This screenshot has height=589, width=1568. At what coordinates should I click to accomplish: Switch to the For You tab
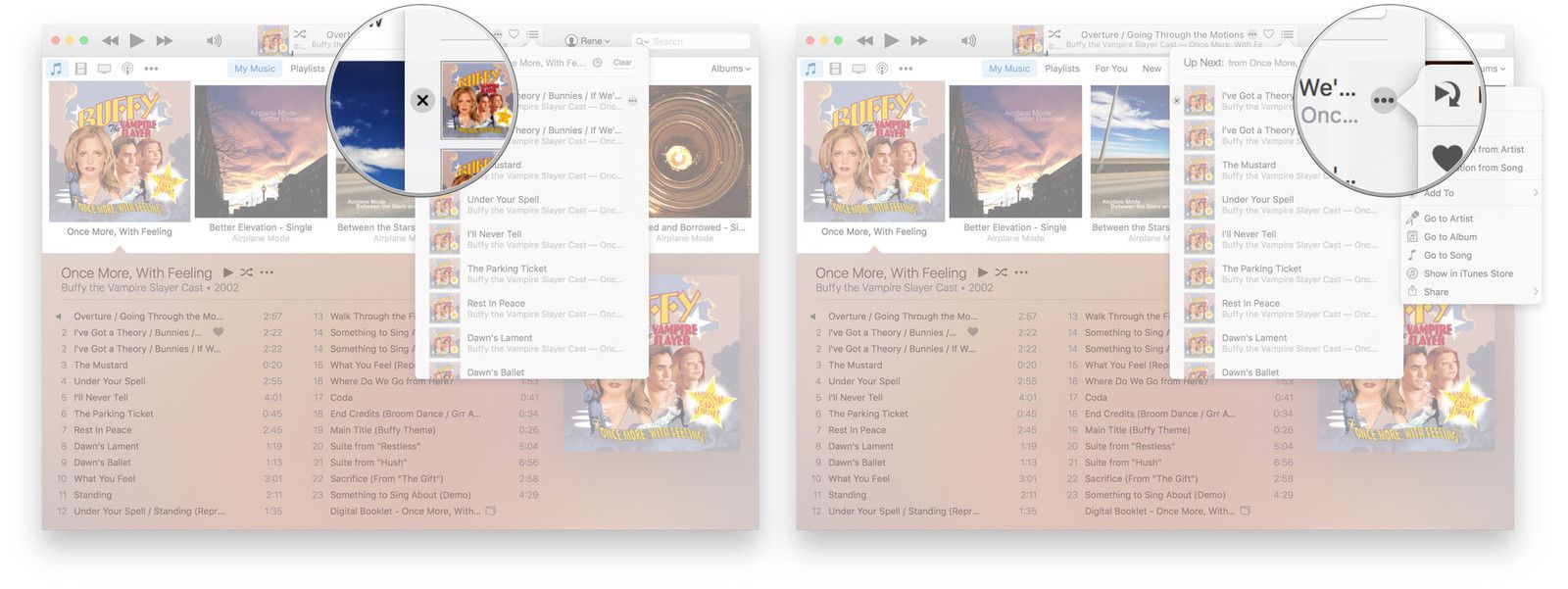click(1110, 69)
